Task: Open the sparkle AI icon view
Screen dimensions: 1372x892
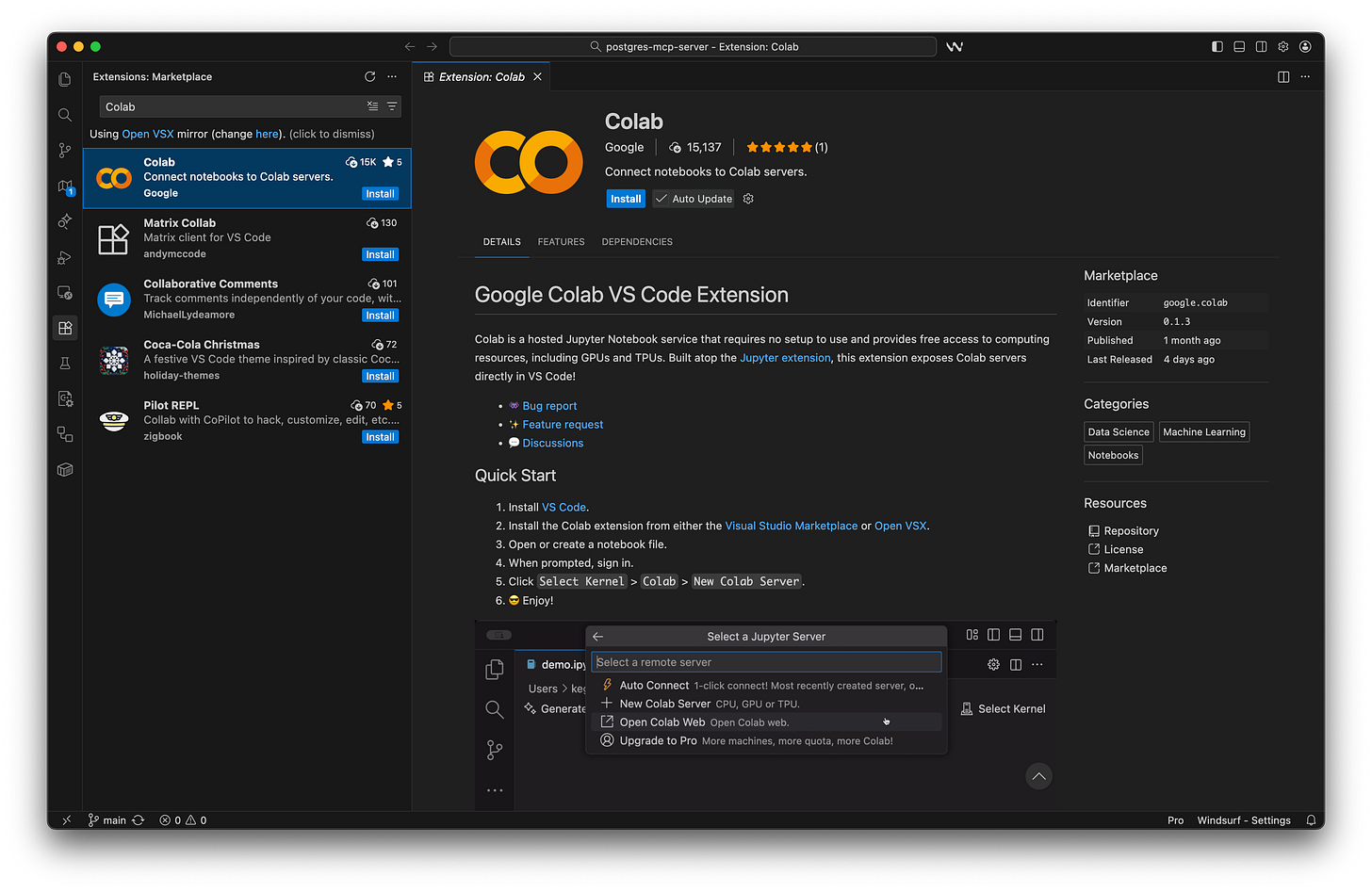Action: (65, 221)
